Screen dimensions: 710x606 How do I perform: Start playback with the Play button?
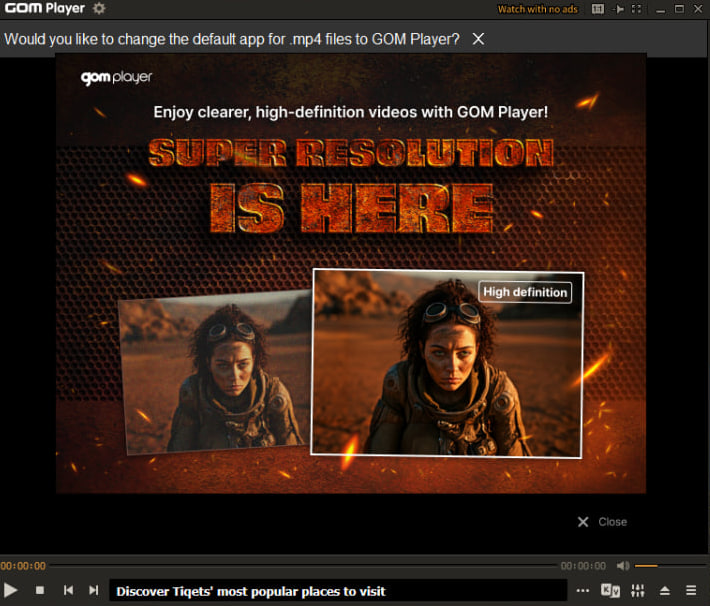pos(10,591)
